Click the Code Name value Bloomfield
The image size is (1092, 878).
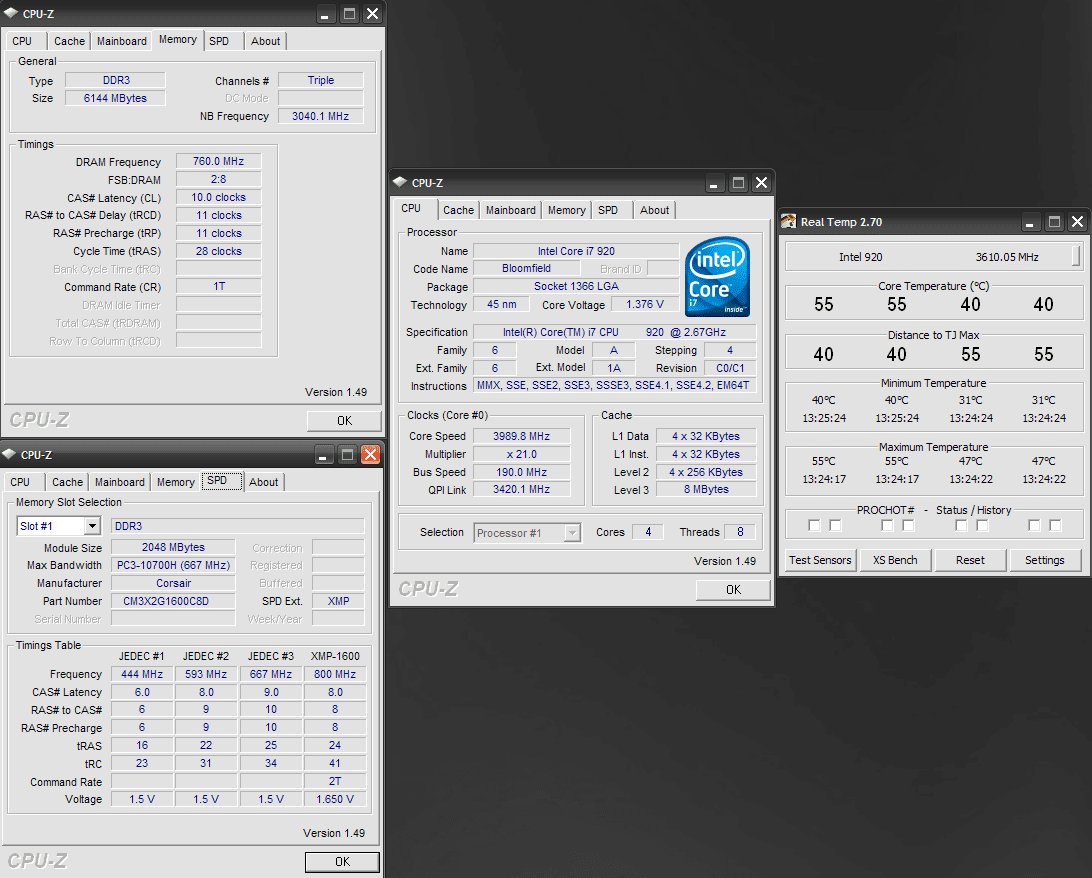click(526, 268)
